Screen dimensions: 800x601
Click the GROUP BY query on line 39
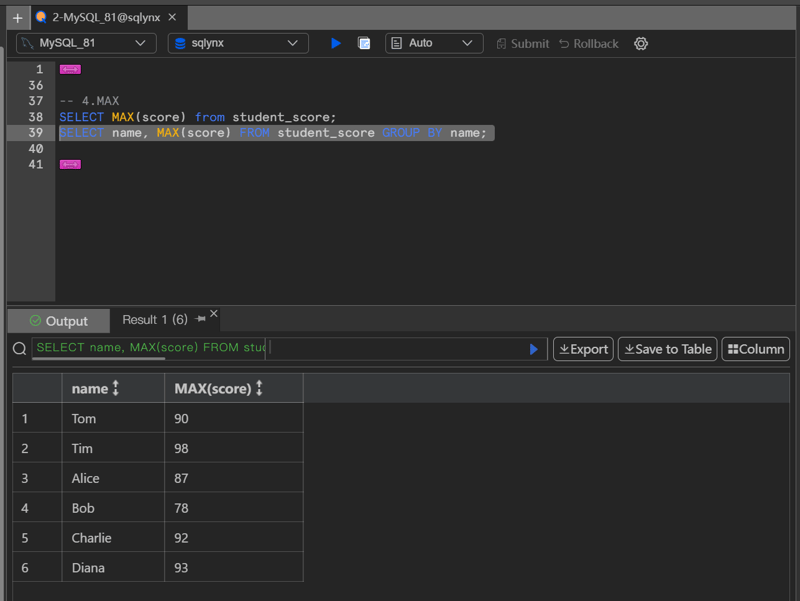coord(273,133)
